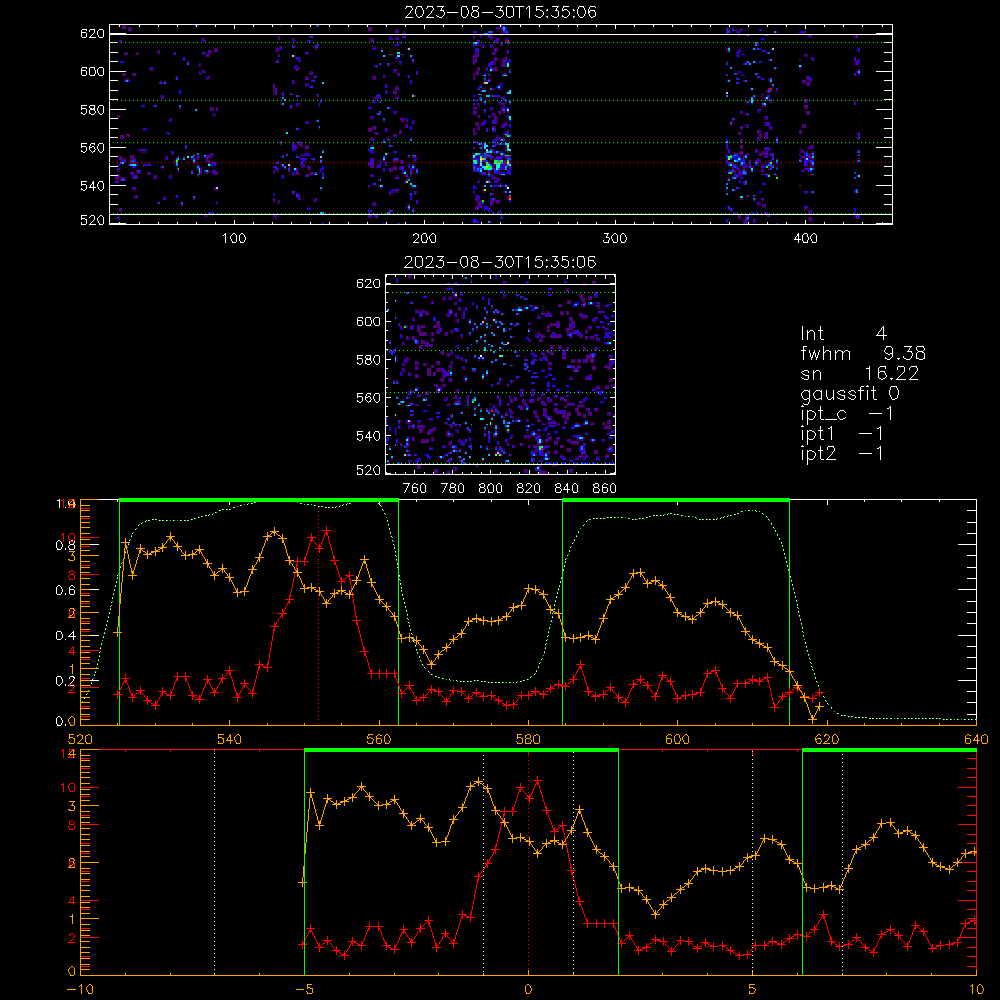Select the 'gaussfit 0' readout line

coord(849,393)
